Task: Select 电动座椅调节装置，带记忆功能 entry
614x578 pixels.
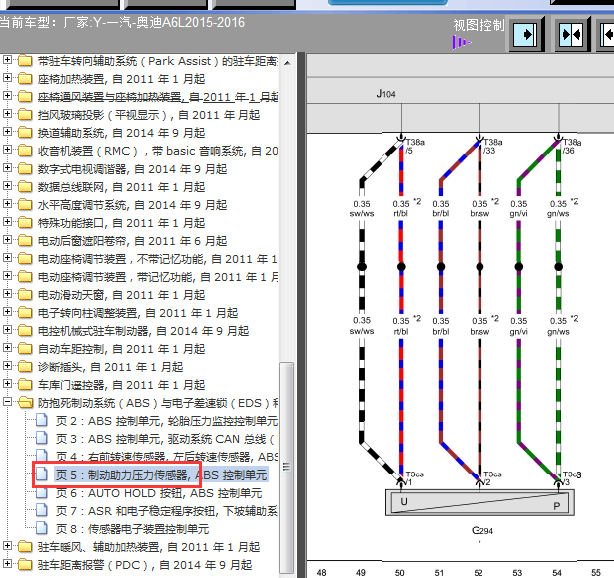Action: 158,277
